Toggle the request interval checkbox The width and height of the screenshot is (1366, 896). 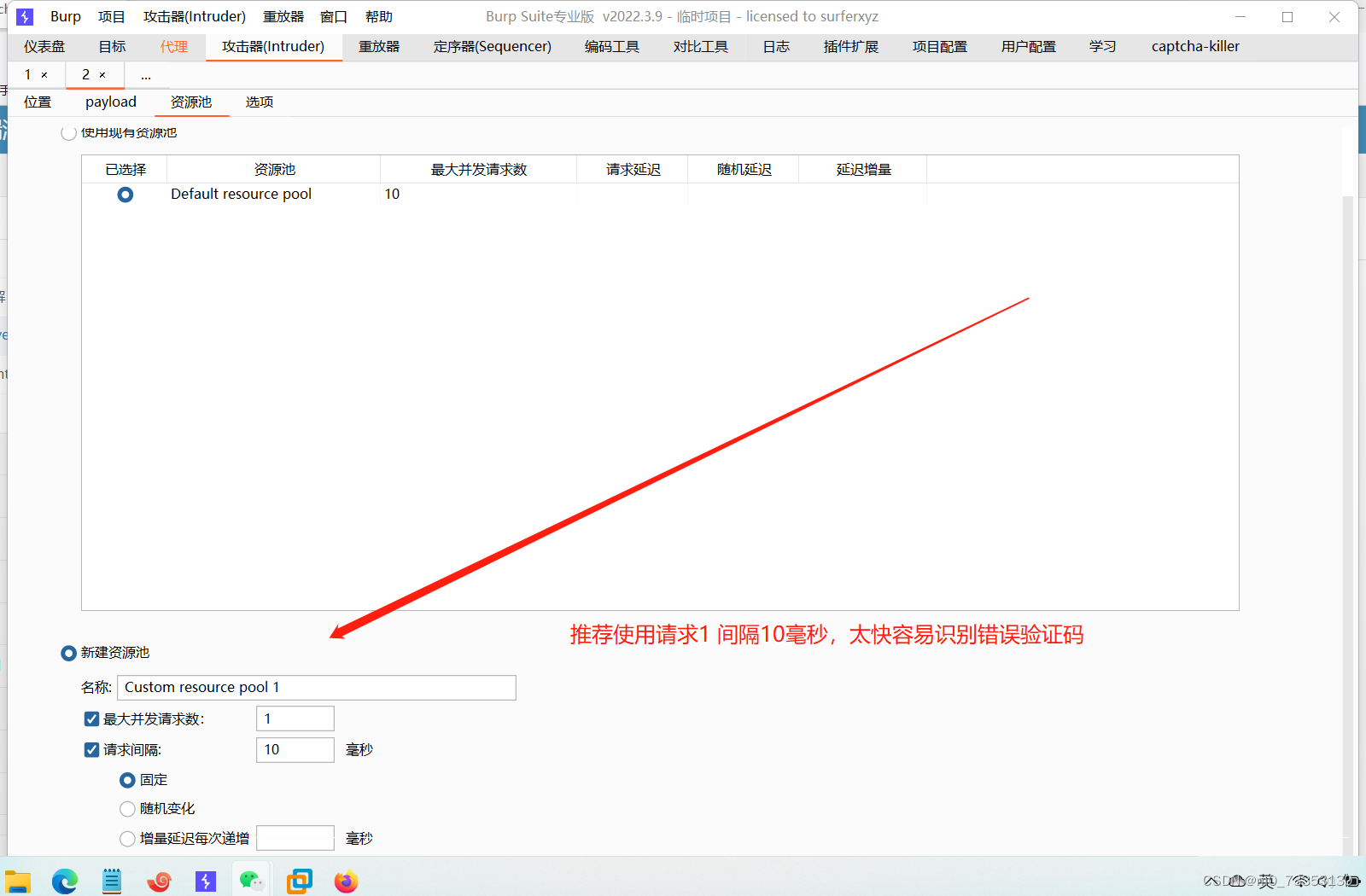point(91,750)
